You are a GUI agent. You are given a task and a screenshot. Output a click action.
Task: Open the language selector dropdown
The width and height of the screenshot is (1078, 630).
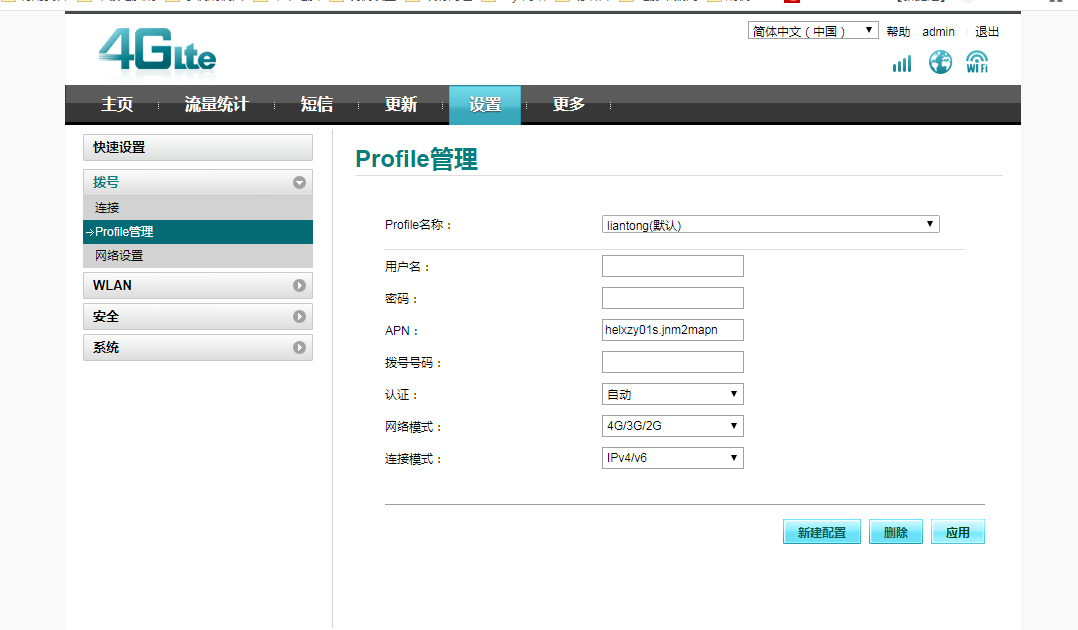coord(812,31)
